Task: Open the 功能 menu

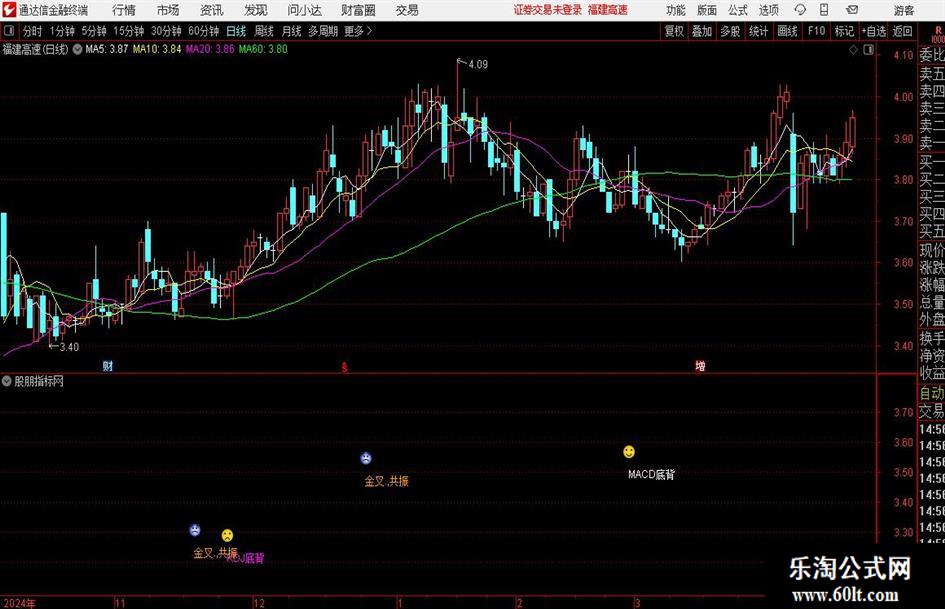Action: coord(676,10)
